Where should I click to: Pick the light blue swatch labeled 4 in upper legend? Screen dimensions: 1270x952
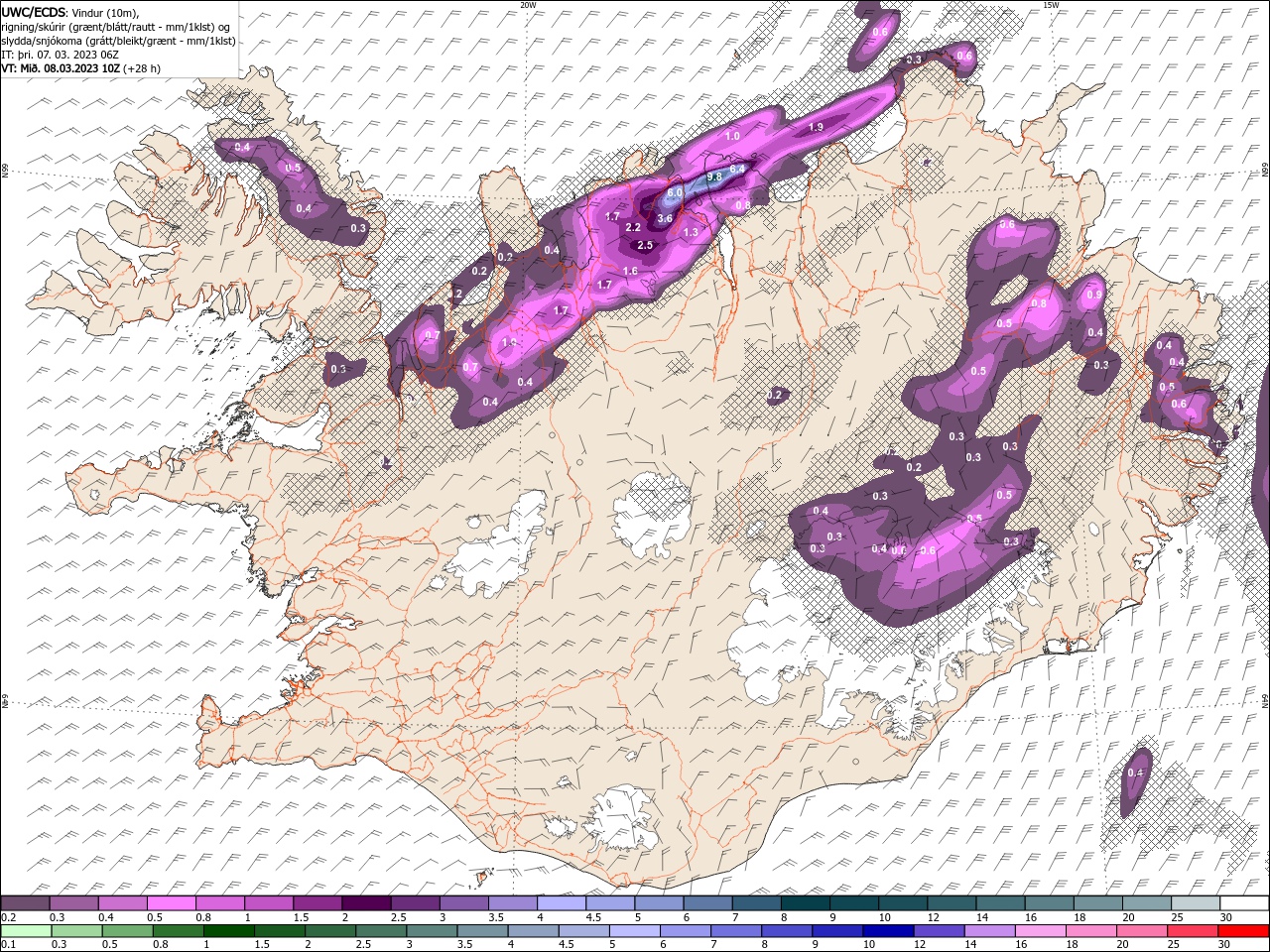pyautogui.click(x=561, y=902)
